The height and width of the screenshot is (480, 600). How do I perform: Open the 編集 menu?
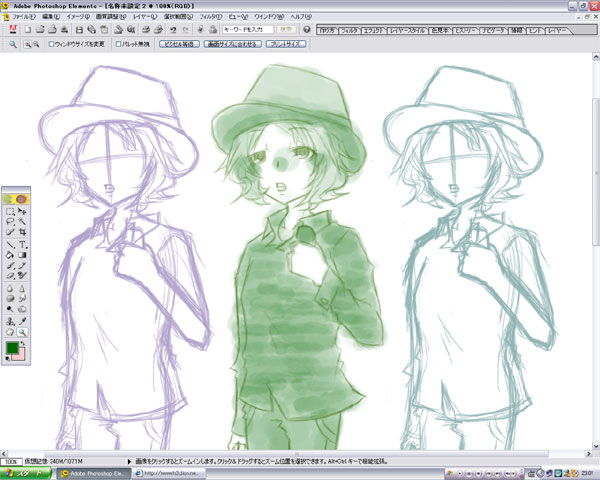51,17
